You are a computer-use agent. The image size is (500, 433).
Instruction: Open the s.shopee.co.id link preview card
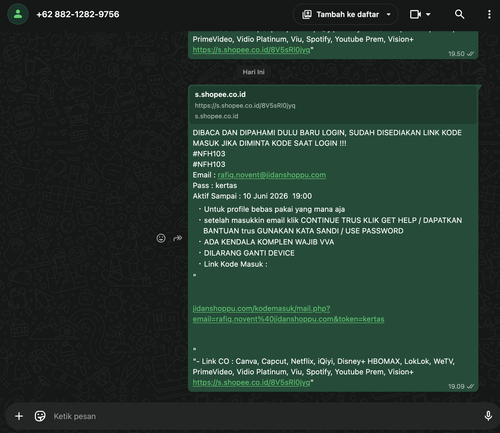(332, 105)
